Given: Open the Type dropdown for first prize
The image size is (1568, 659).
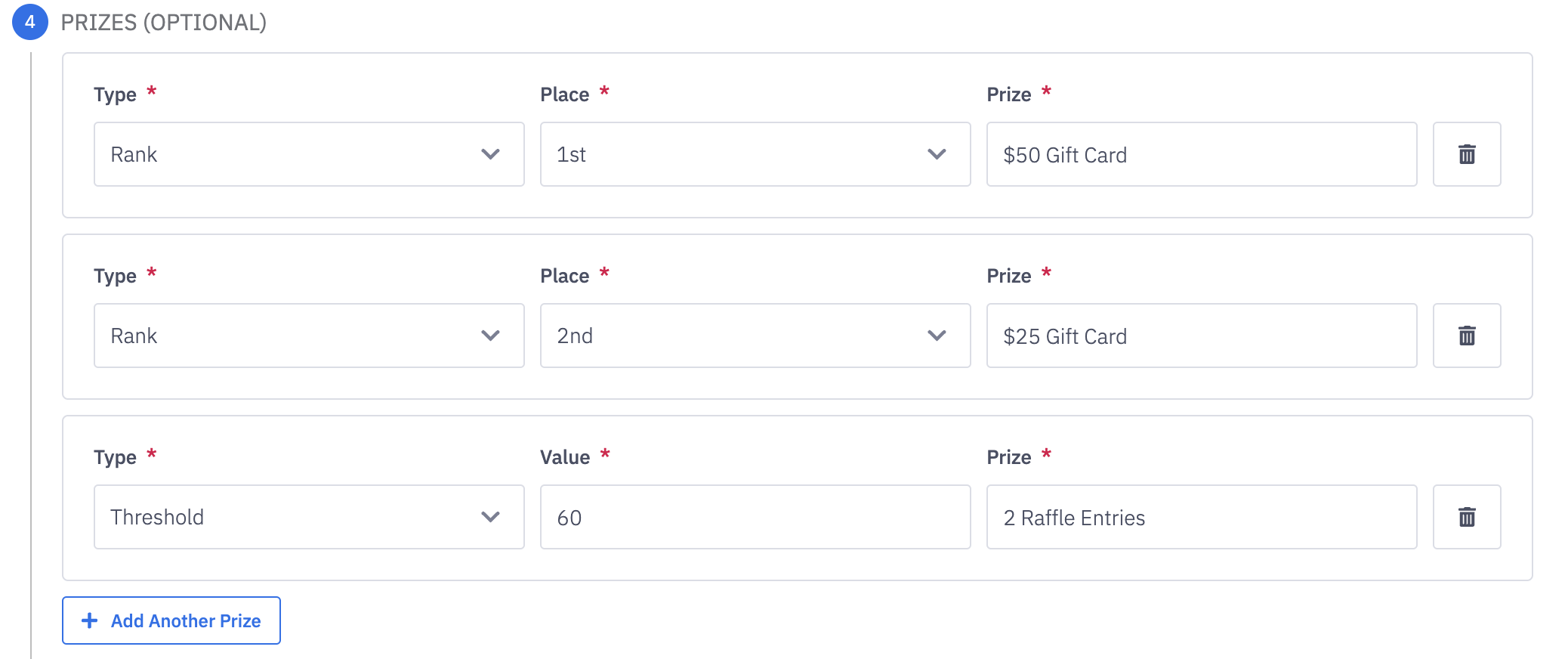Looking at the screenshot, I should pyautogui.click(x=308, y=154).
